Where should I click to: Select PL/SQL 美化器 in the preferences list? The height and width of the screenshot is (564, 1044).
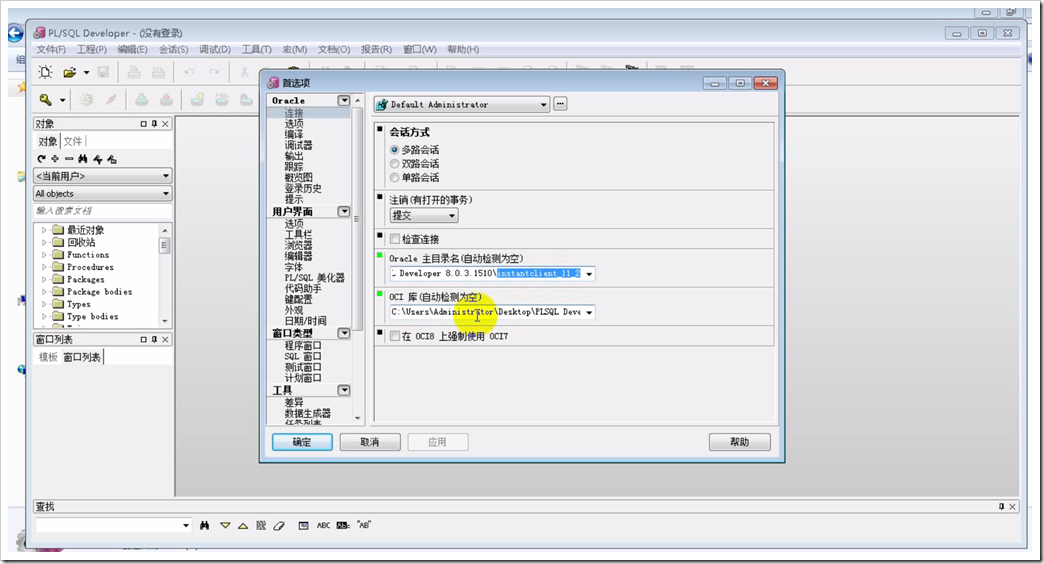click(x=315, y=278)
